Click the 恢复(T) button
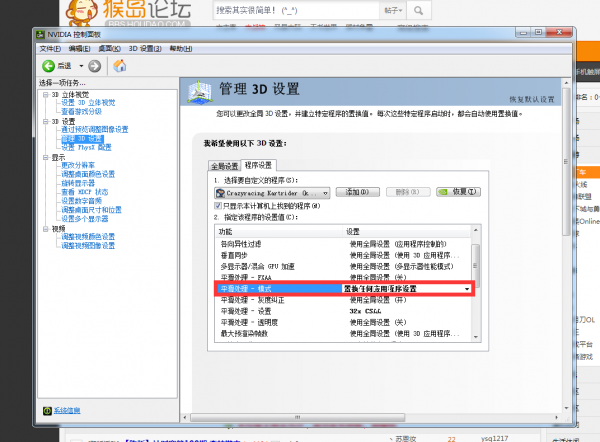This screenshot has height=442, width=600. (x=458, y=192)
